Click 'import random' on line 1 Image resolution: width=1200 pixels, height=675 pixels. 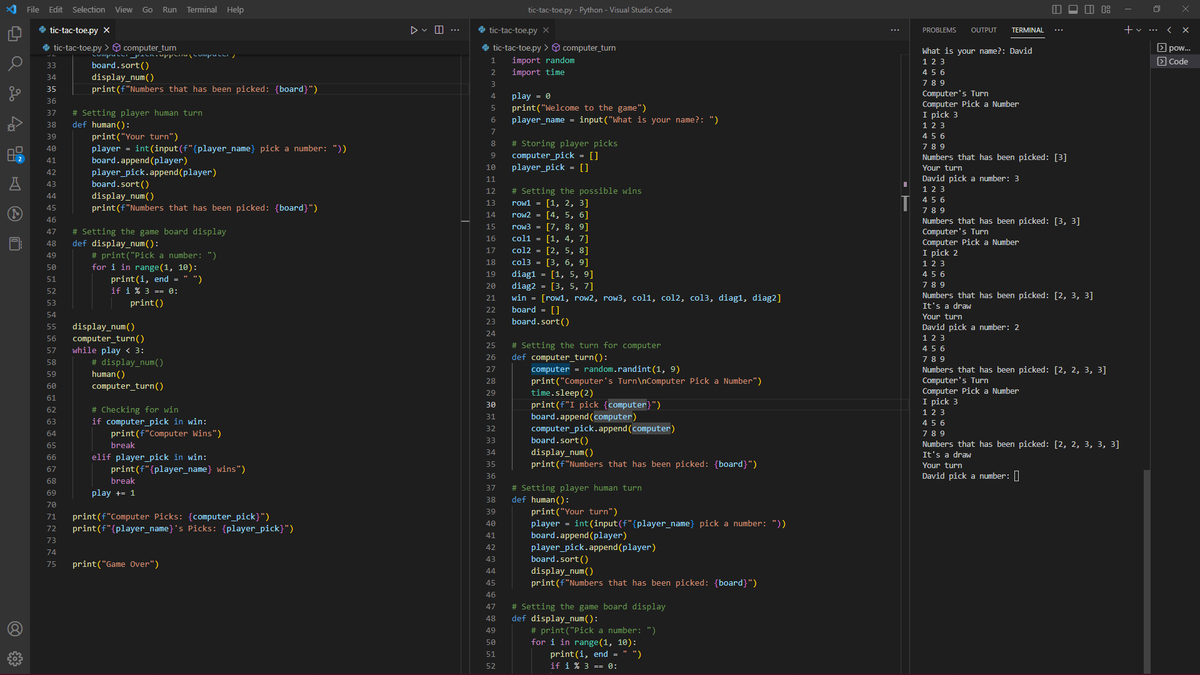543,60
